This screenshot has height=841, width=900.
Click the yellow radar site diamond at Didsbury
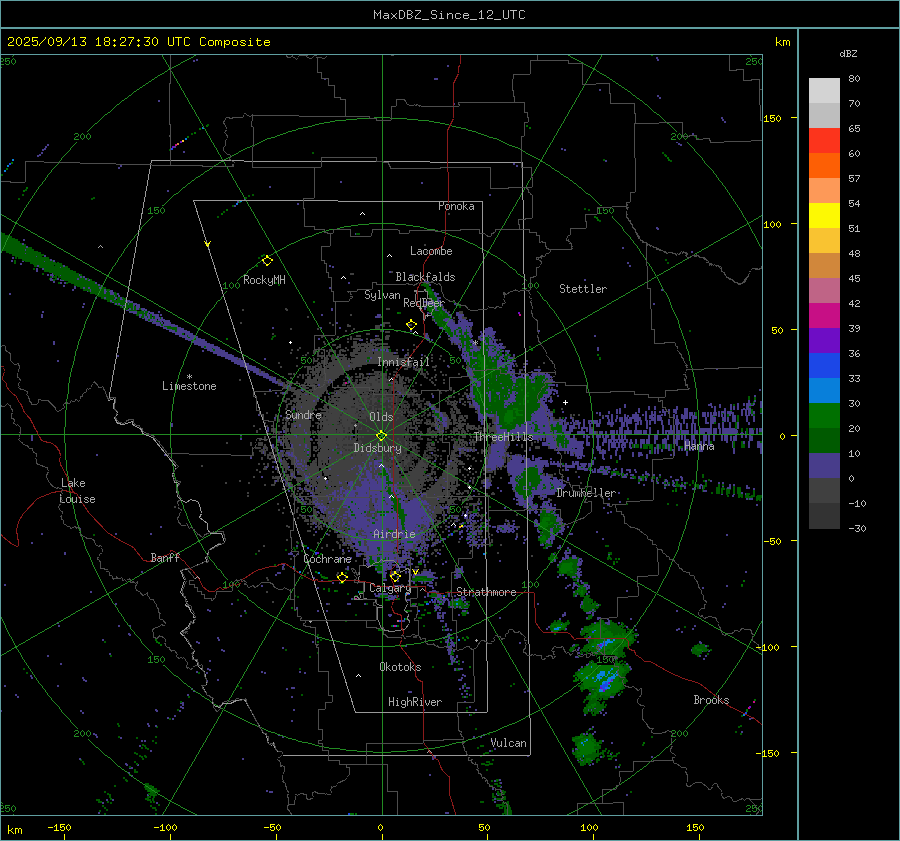click(x=381, y=436)
